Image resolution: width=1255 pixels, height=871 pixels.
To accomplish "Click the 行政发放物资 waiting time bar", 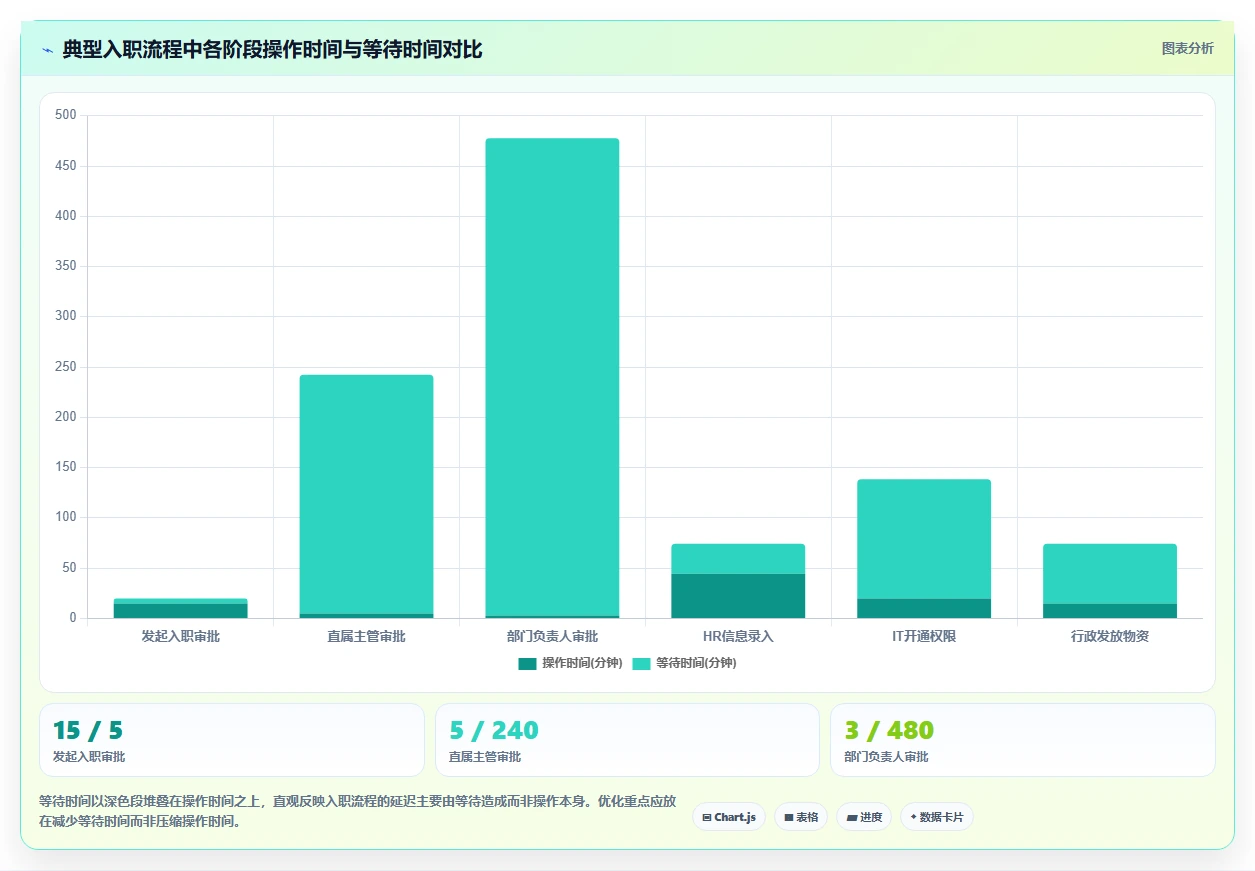I will click(1110, 574).
